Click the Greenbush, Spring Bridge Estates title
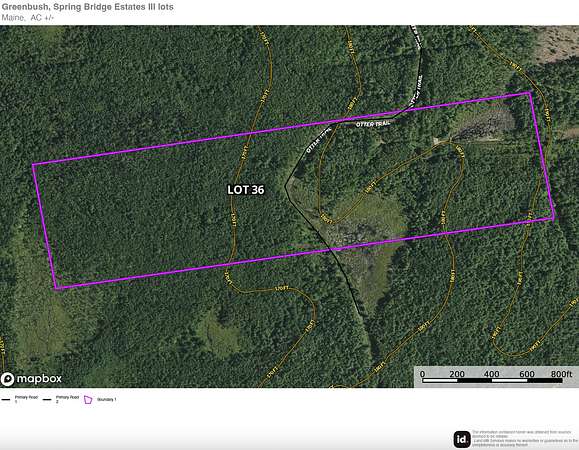 [88, 7]
